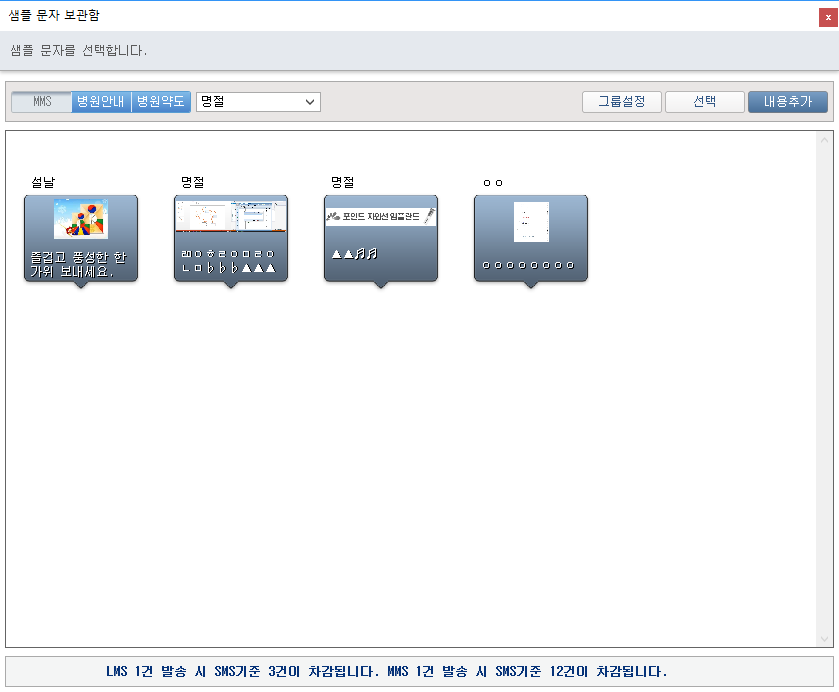Click the 그룹설정 button
The width and height of the screenshot is (839, 692).
pyautogui.click(x=621, y=102)
